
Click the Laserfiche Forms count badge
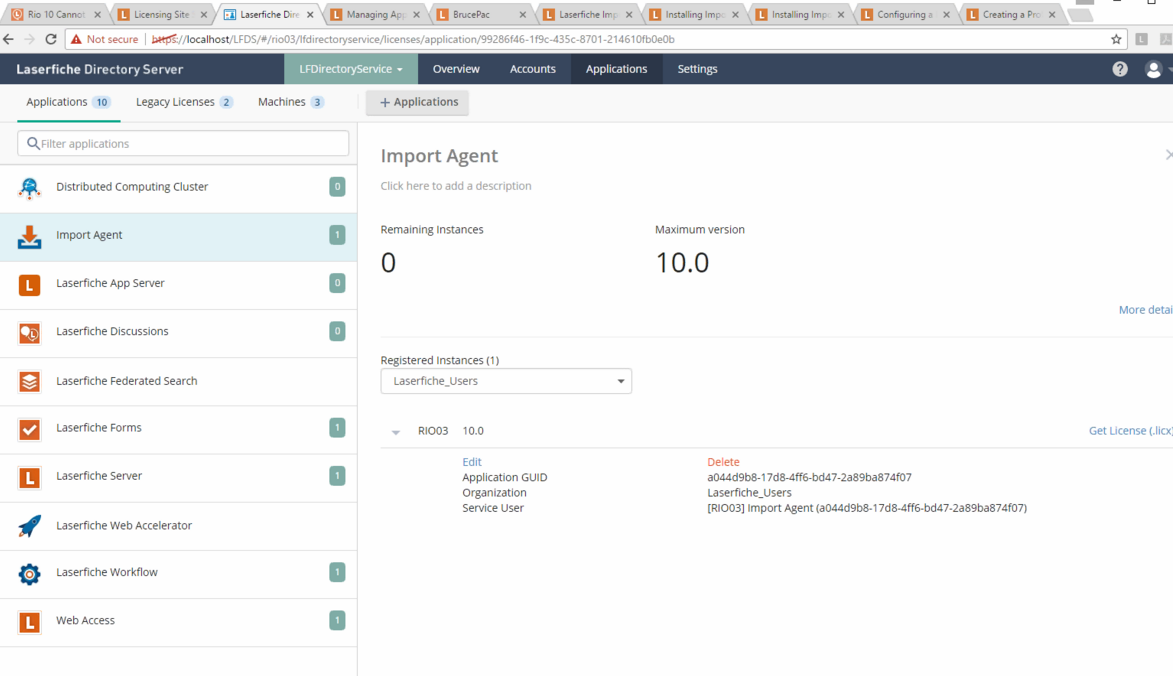pos(337,428)
